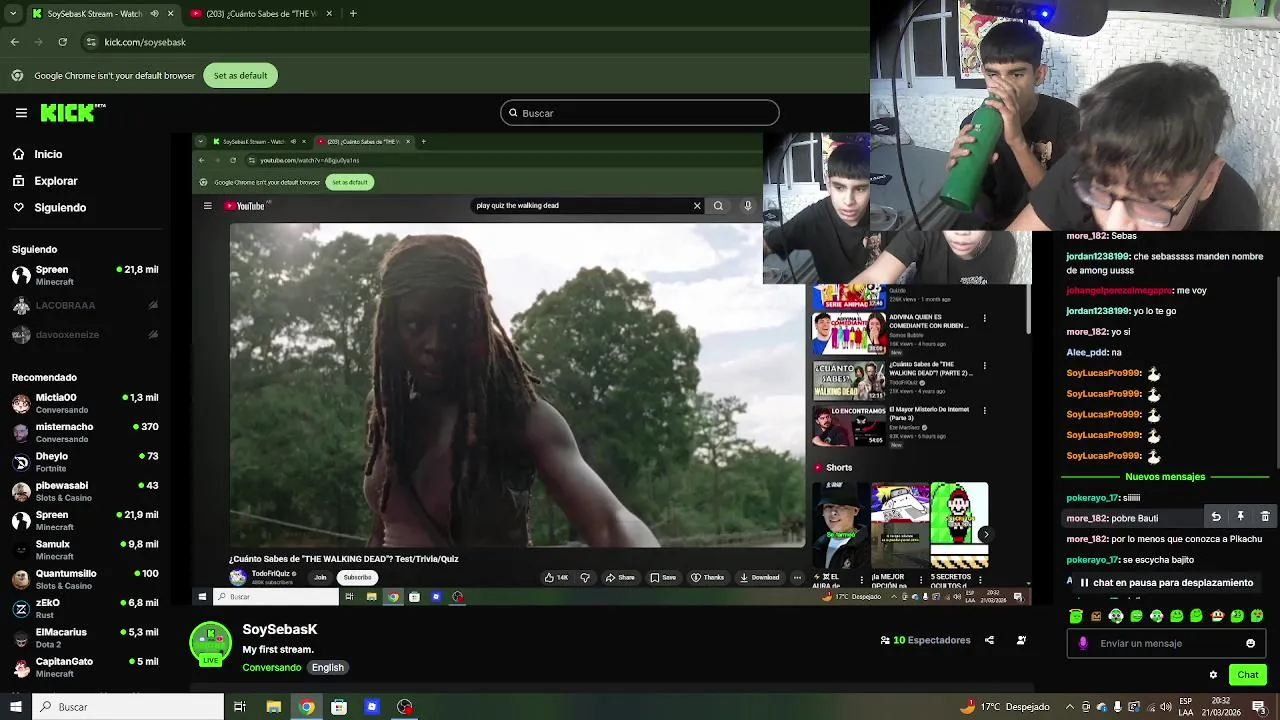Image resolution: width=1280 pixels, height=720 pixels.
Task: Click the Shorts next arrow
Action: pyautogui.click(x=985, y=534)
